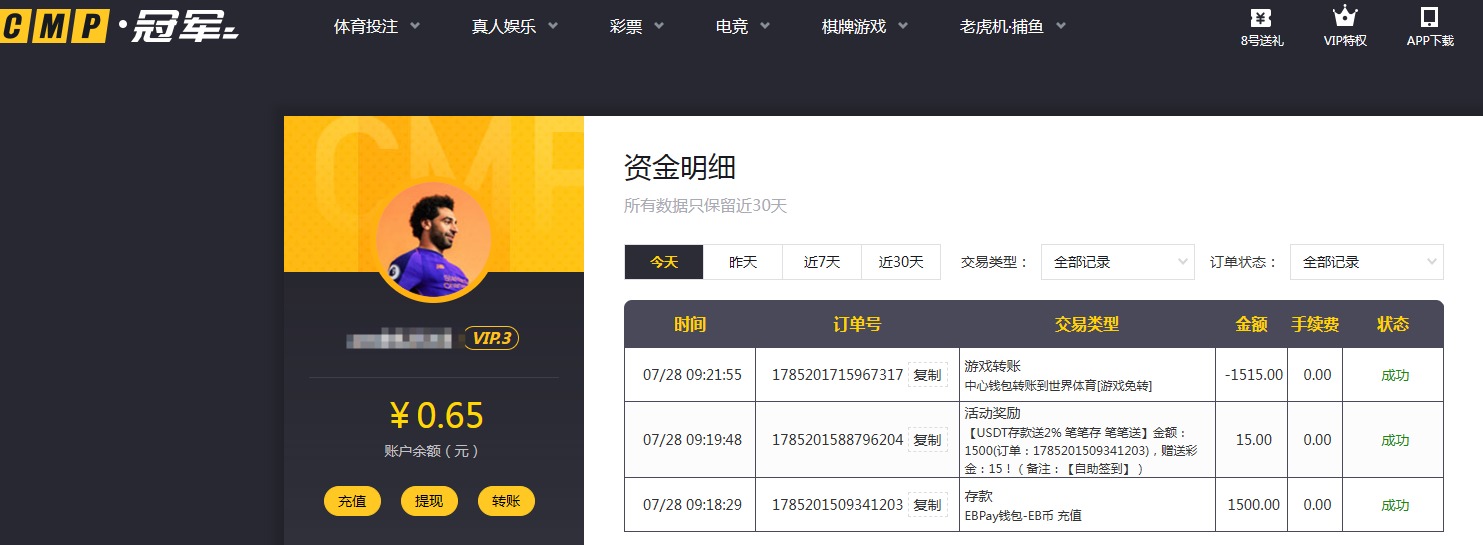
Task: Expand the 电竞 menu
Action: [743, 27]
